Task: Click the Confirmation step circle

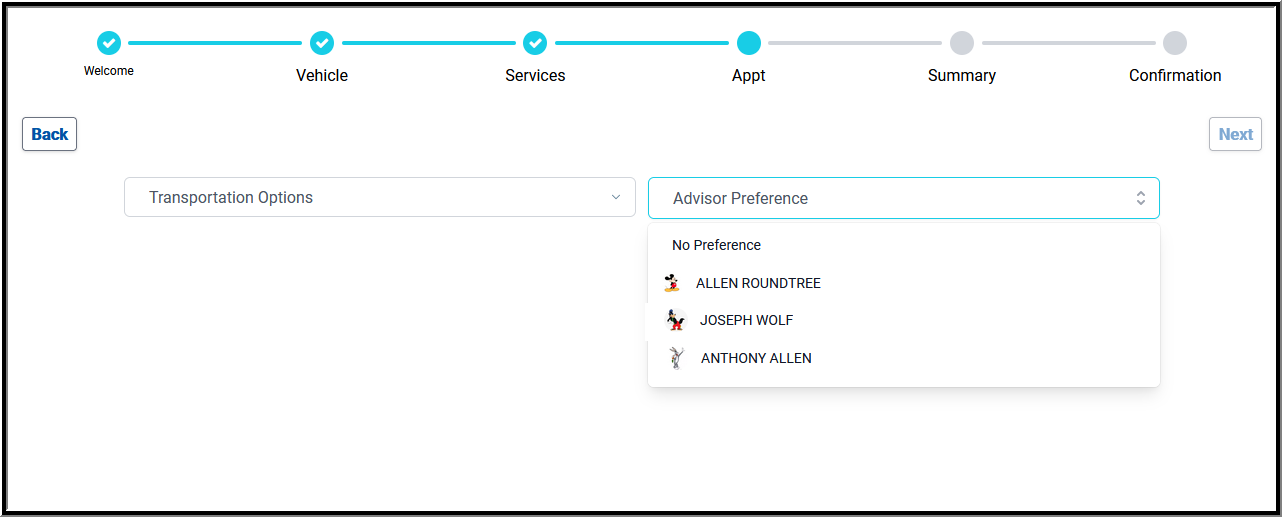Action: coord(1175,43)
